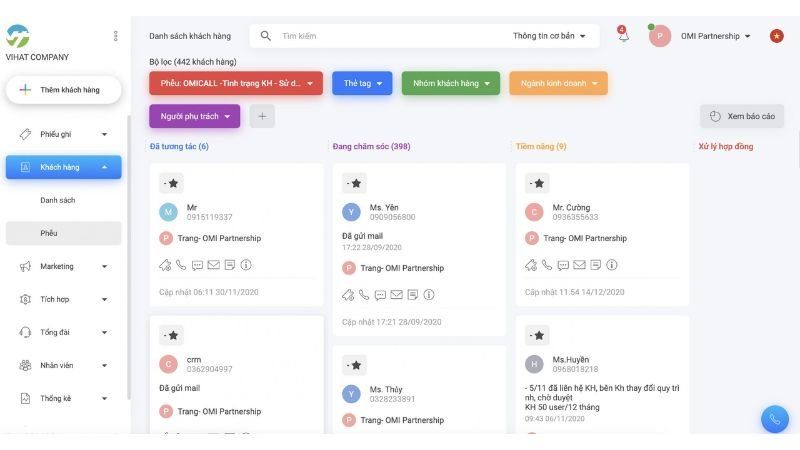Open the Thông tin cơ bản search dropdown

click(x=549, y=36)
